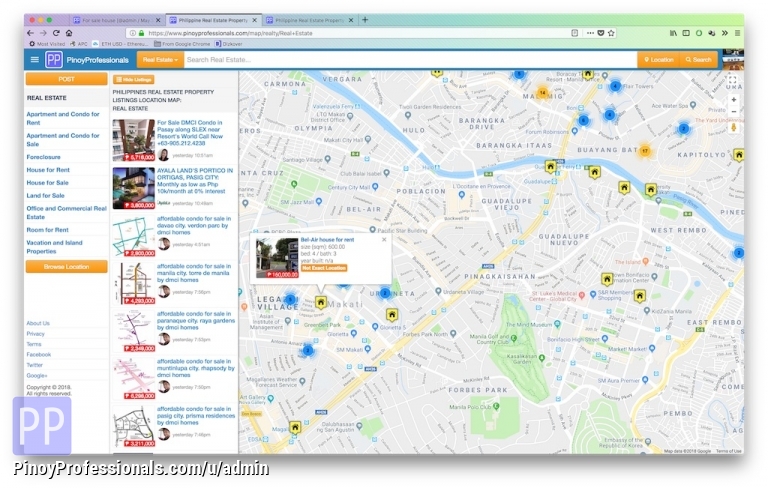Toggle the Hide Listings button
768x488 pixels.
[x=134, y=79]
